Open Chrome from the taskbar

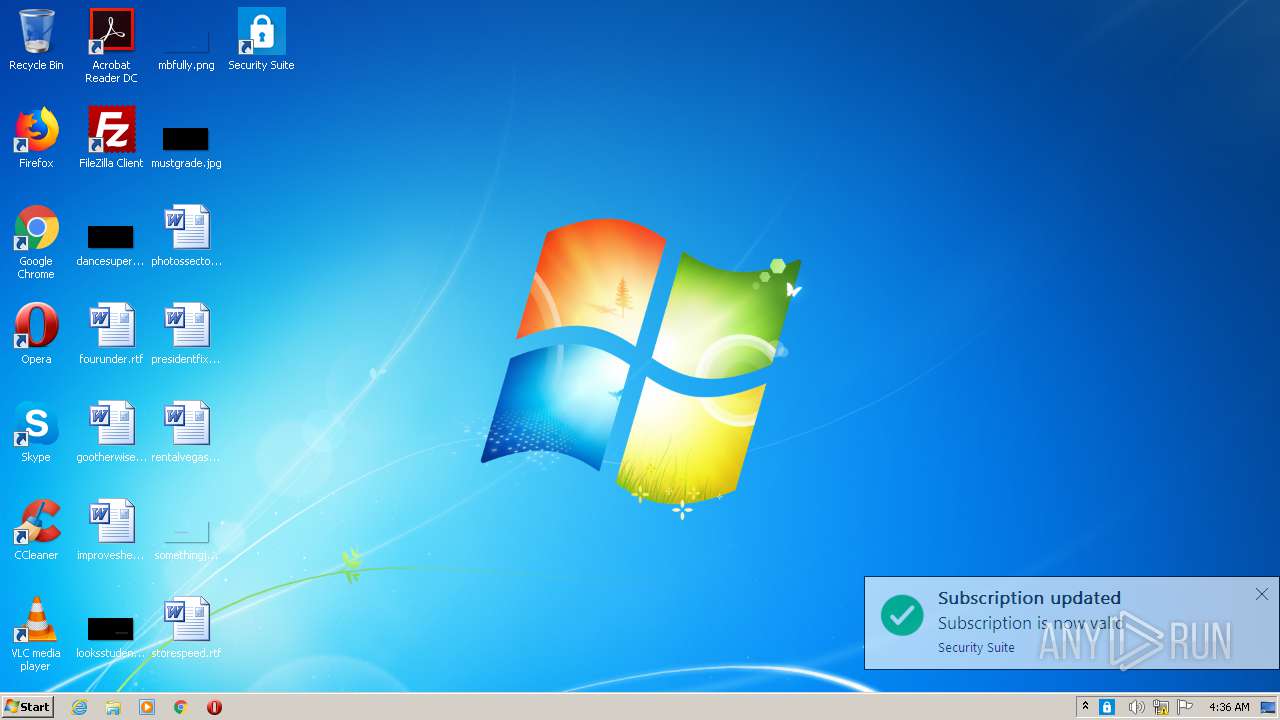coord(181,707)
